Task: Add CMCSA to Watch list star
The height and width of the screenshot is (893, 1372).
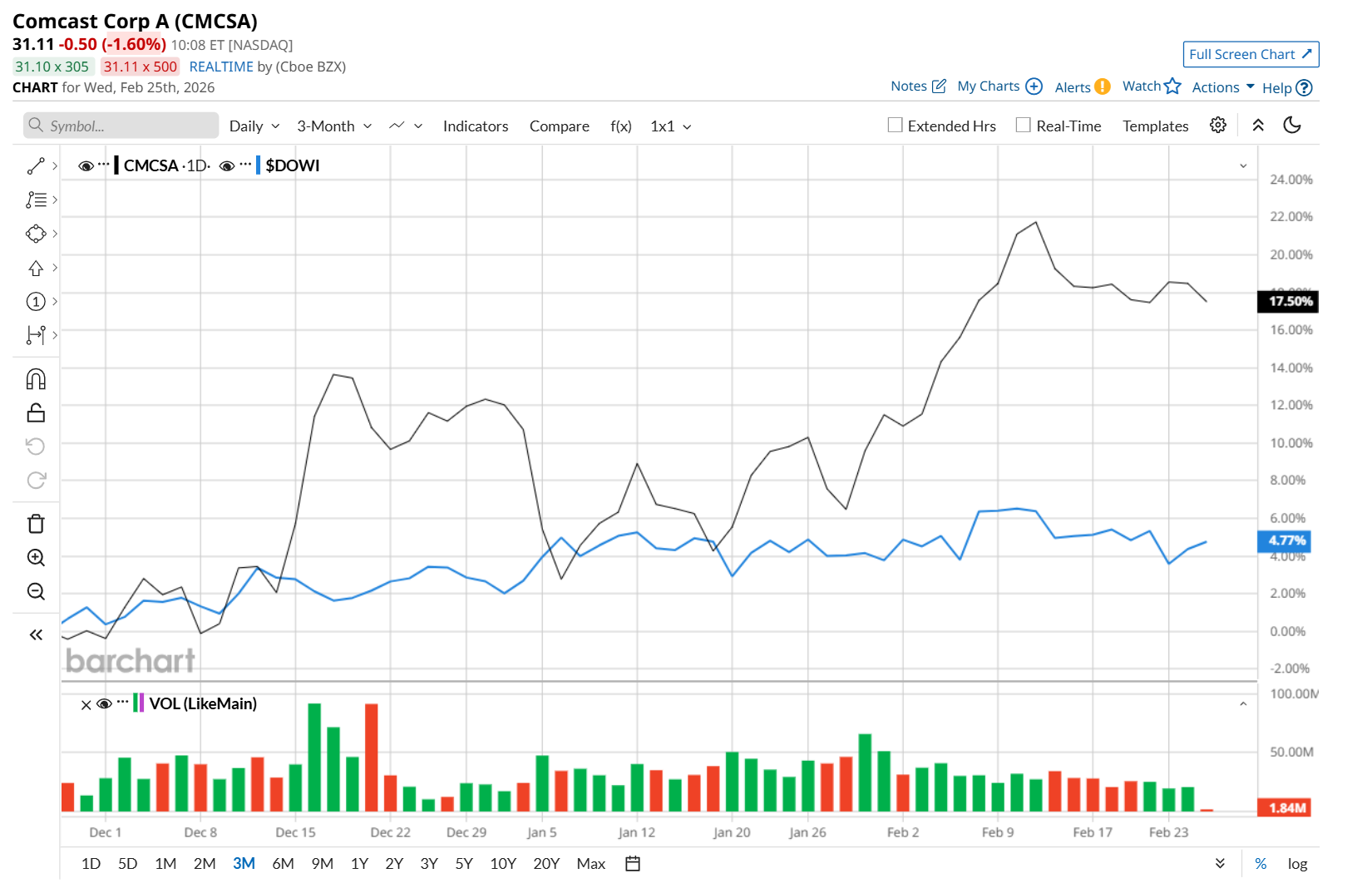Action: [1172, 86]
